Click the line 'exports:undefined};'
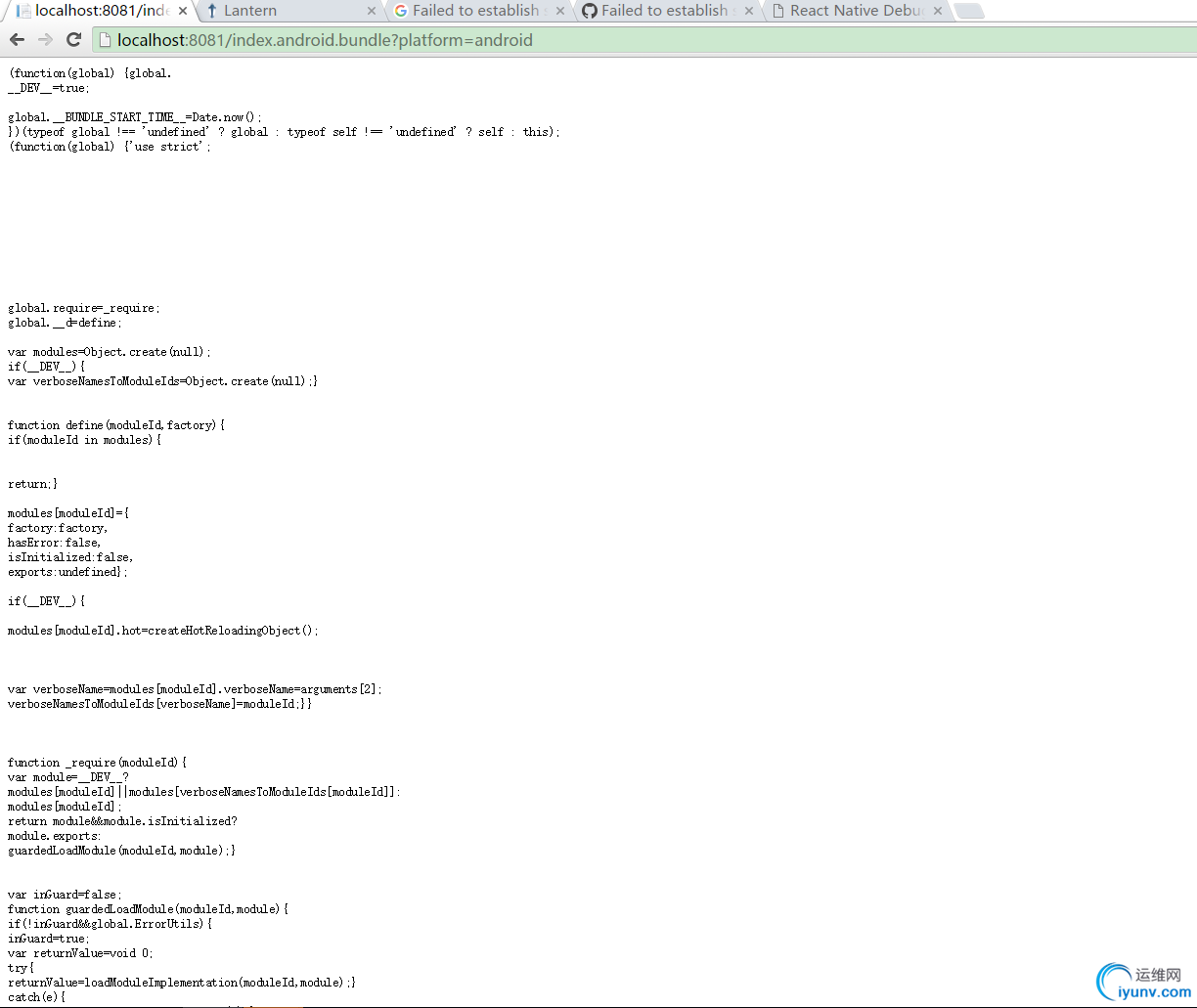The width and height of the screenshot is (1197, 1008). click(x=67, y=572)
